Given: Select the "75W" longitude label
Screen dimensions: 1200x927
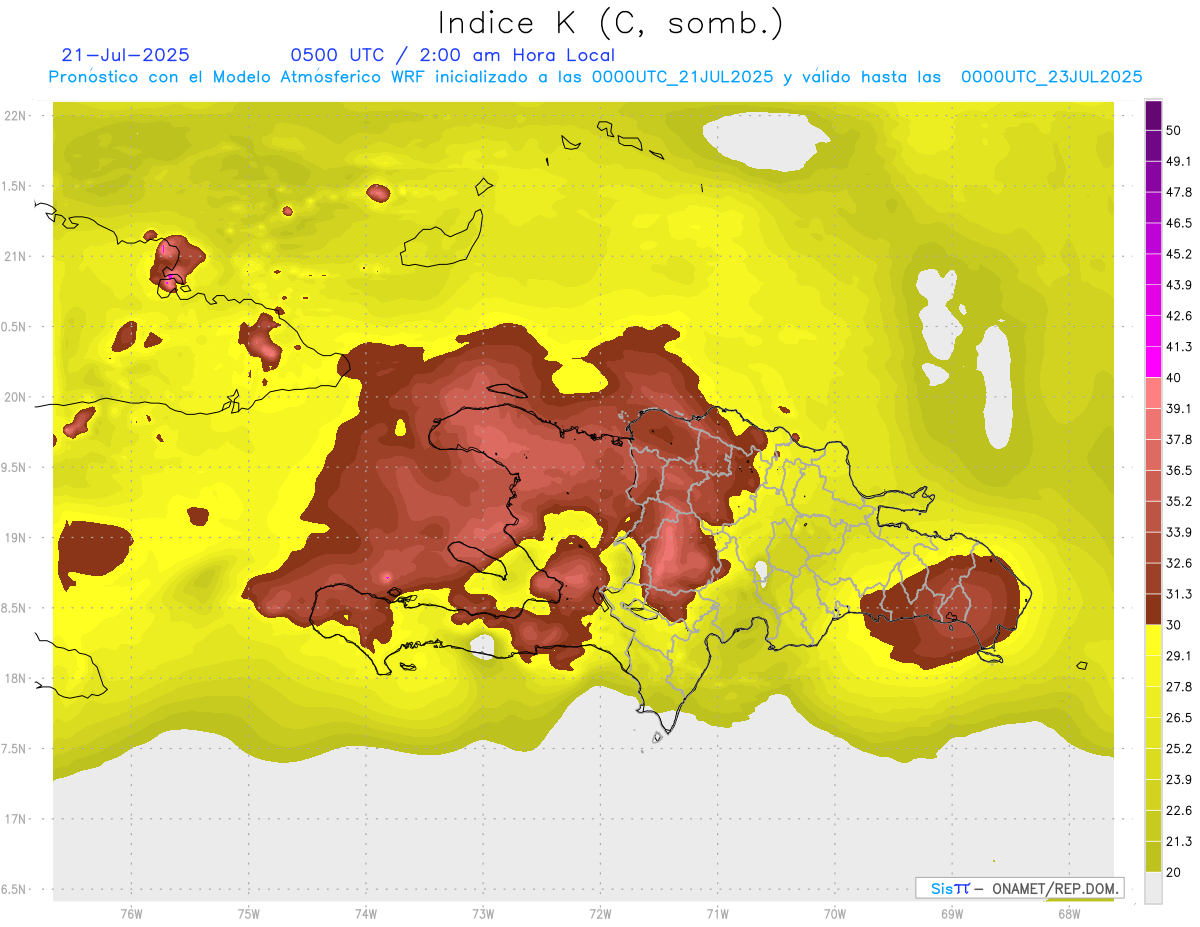Looking at the screenshot, I should 248,913.
